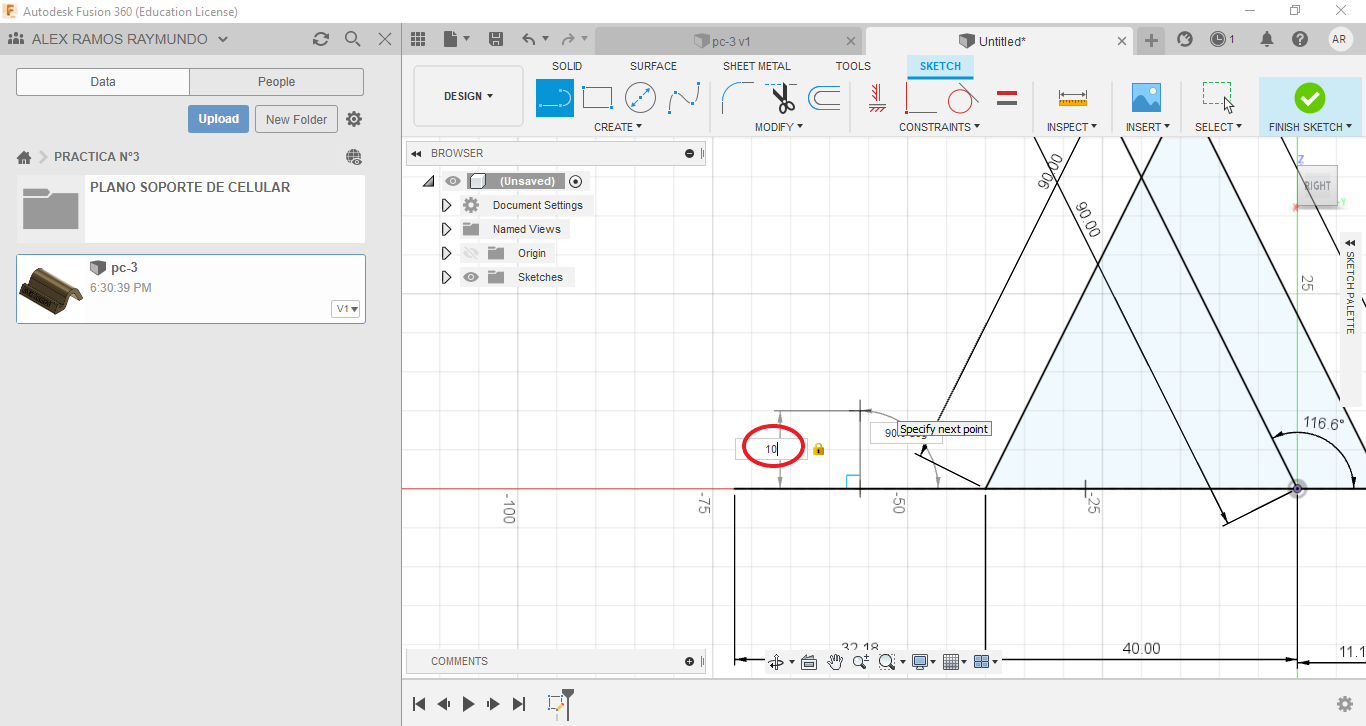Search the data panel
The image size is (1366, 726).
353,39
